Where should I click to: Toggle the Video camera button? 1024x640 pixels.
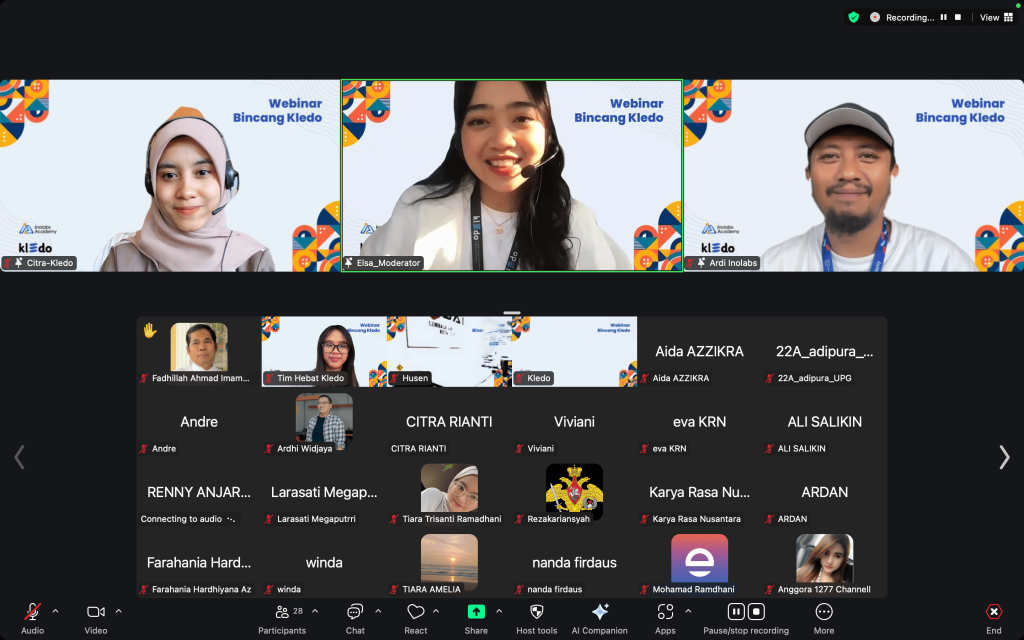coord(95,612)
